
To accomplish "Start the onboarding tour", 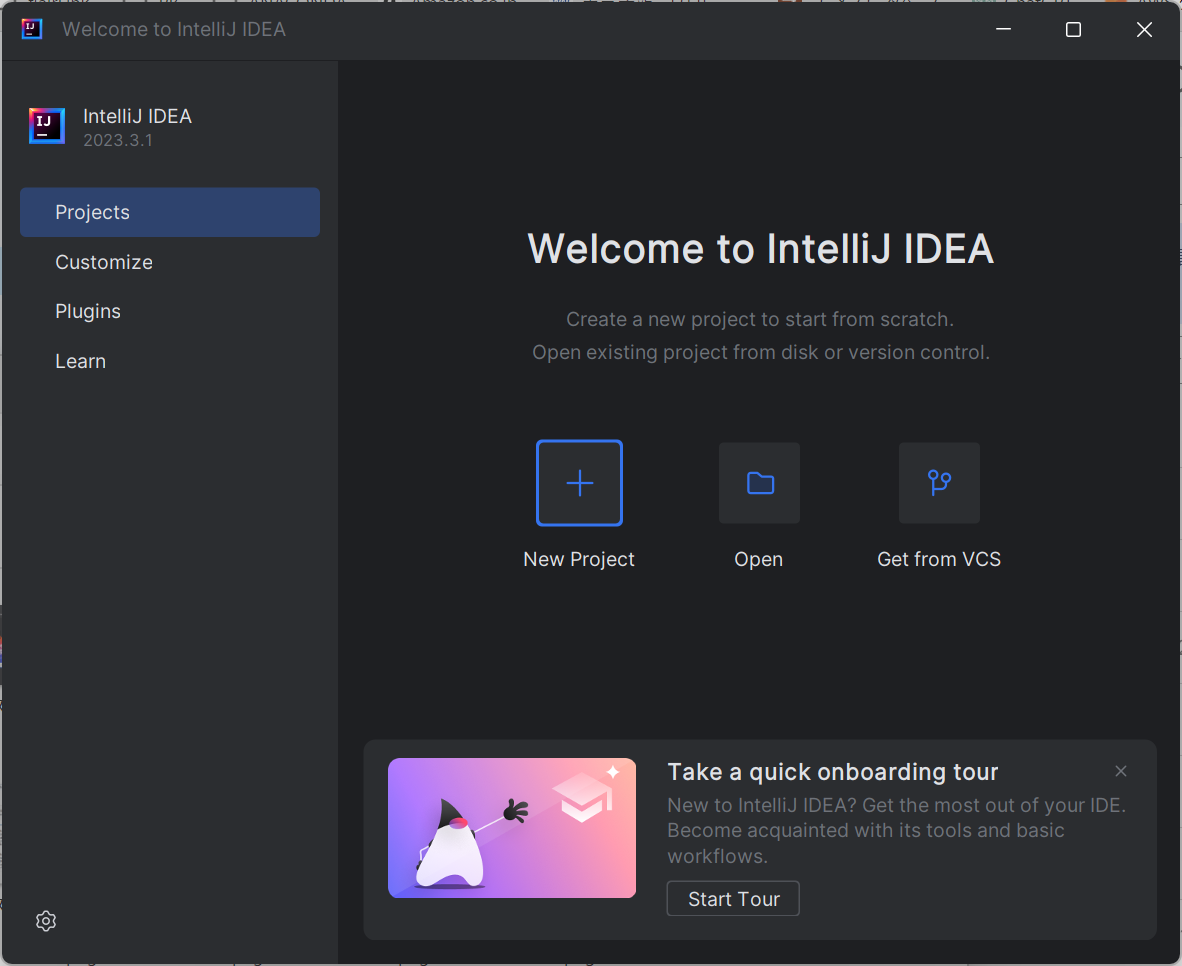I will 732,898.
